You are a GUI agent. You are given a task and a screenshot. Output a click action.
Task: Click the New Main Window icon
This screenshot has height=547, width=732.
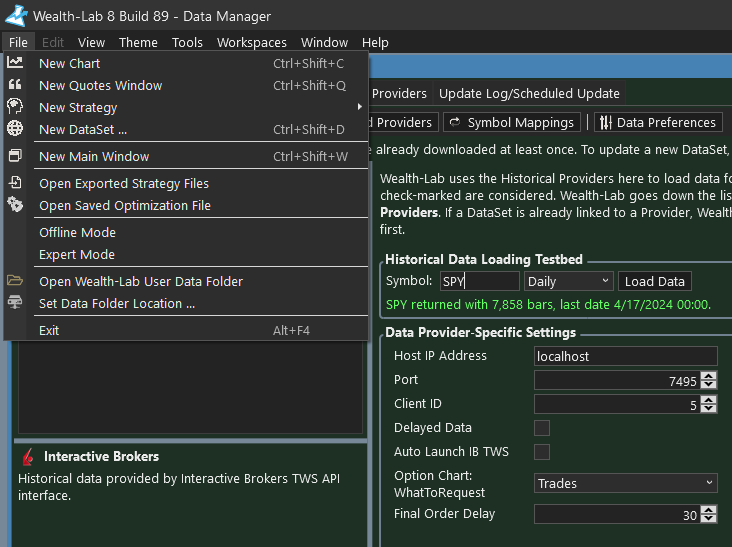point(15,156)
